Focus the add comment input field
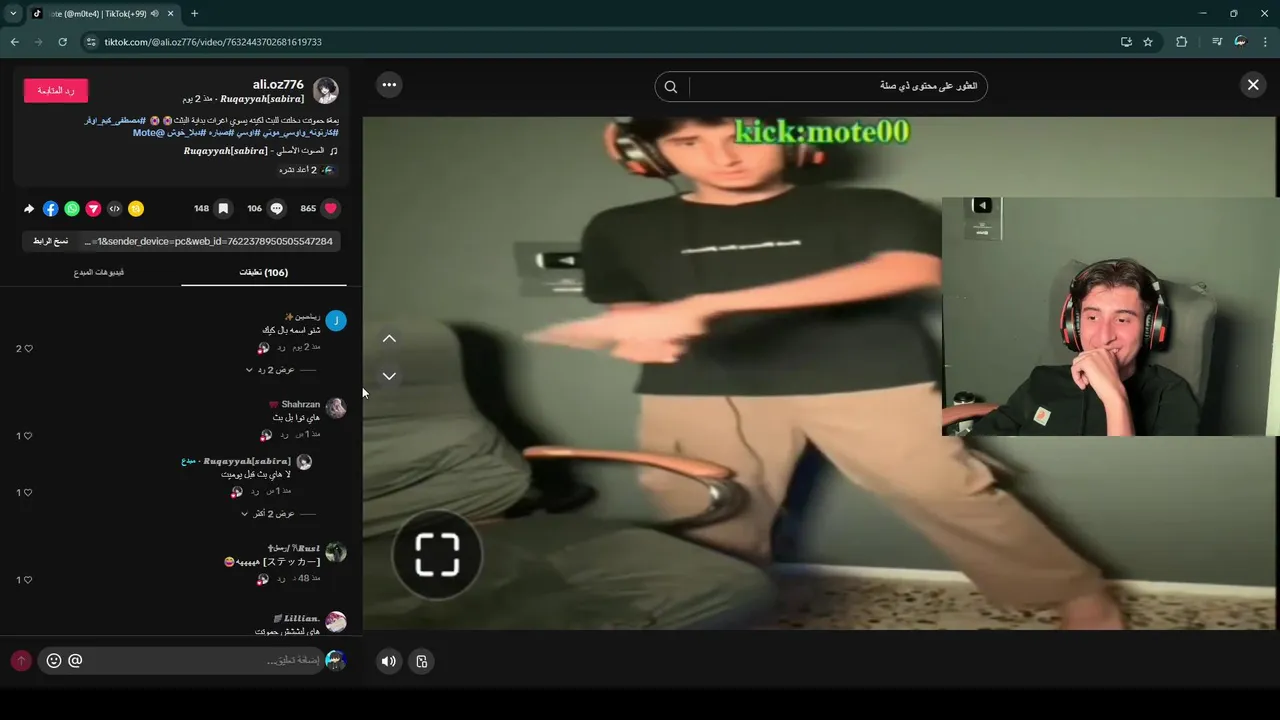The height and width of the screenshot is (720, 1280). pyautogui.click(x=207, y=661)
